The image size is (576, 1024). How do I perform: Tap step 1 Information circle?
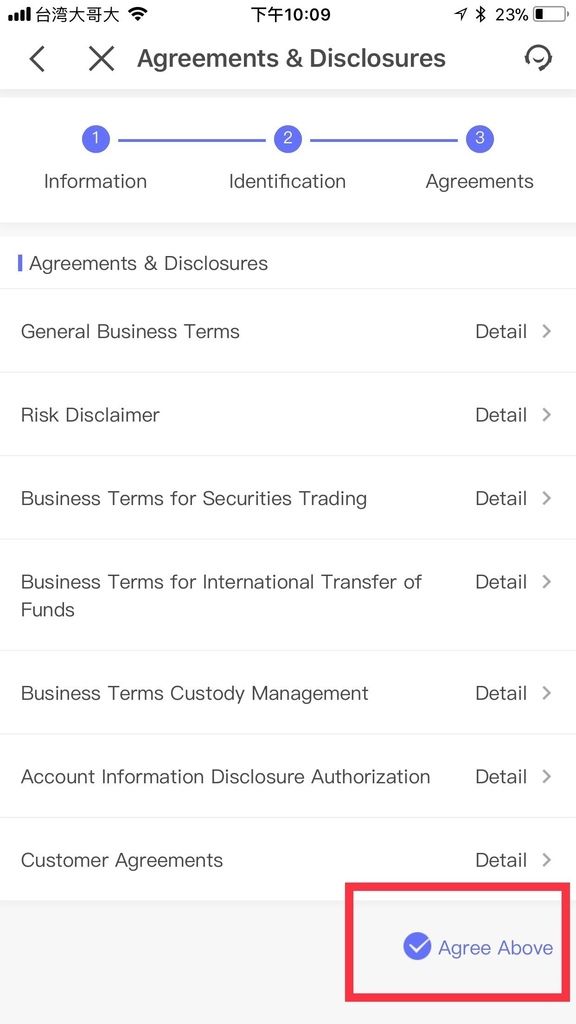click(95, 139)
